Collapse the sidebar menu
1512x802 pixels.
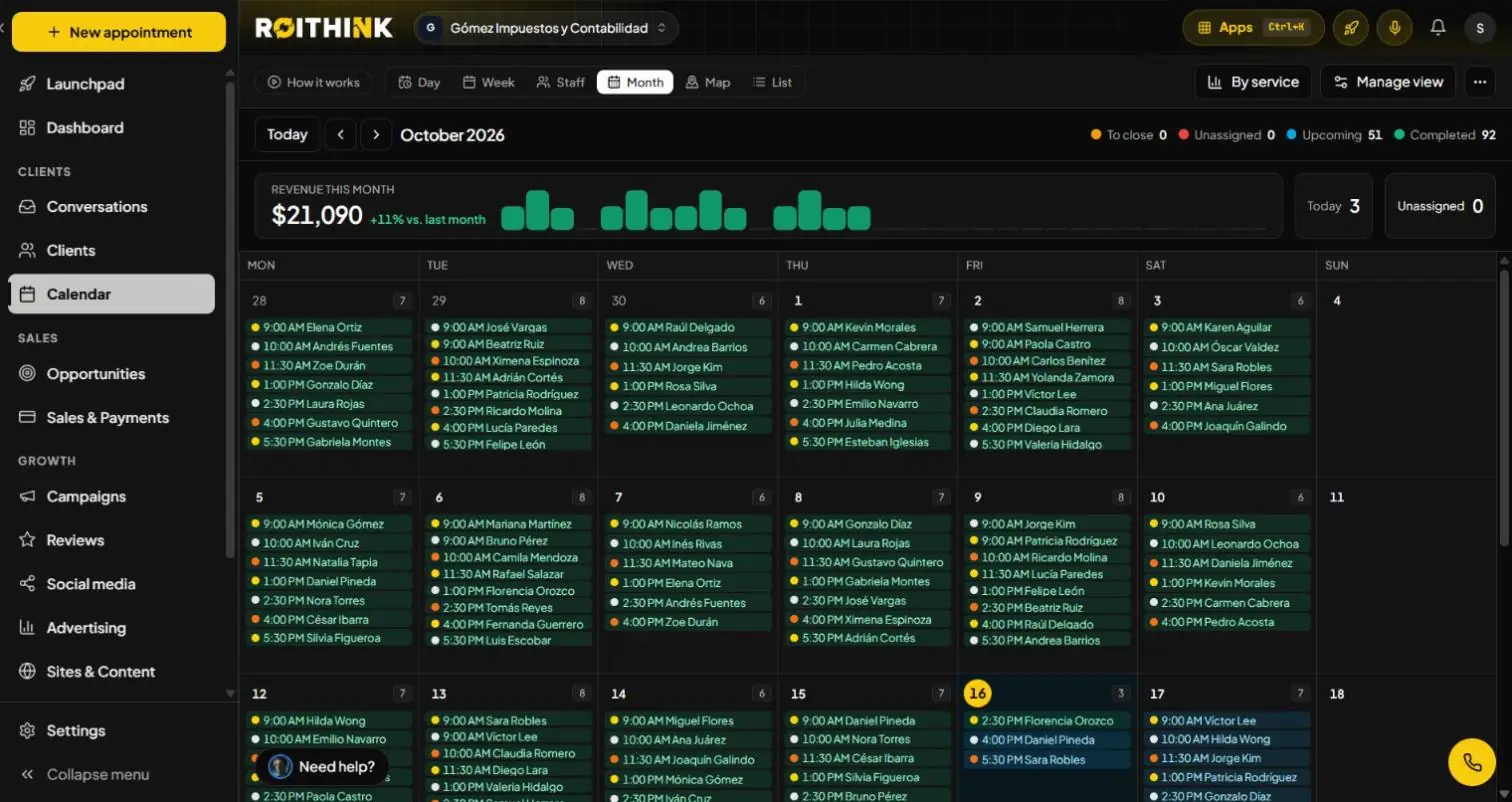tap(111, 775)
